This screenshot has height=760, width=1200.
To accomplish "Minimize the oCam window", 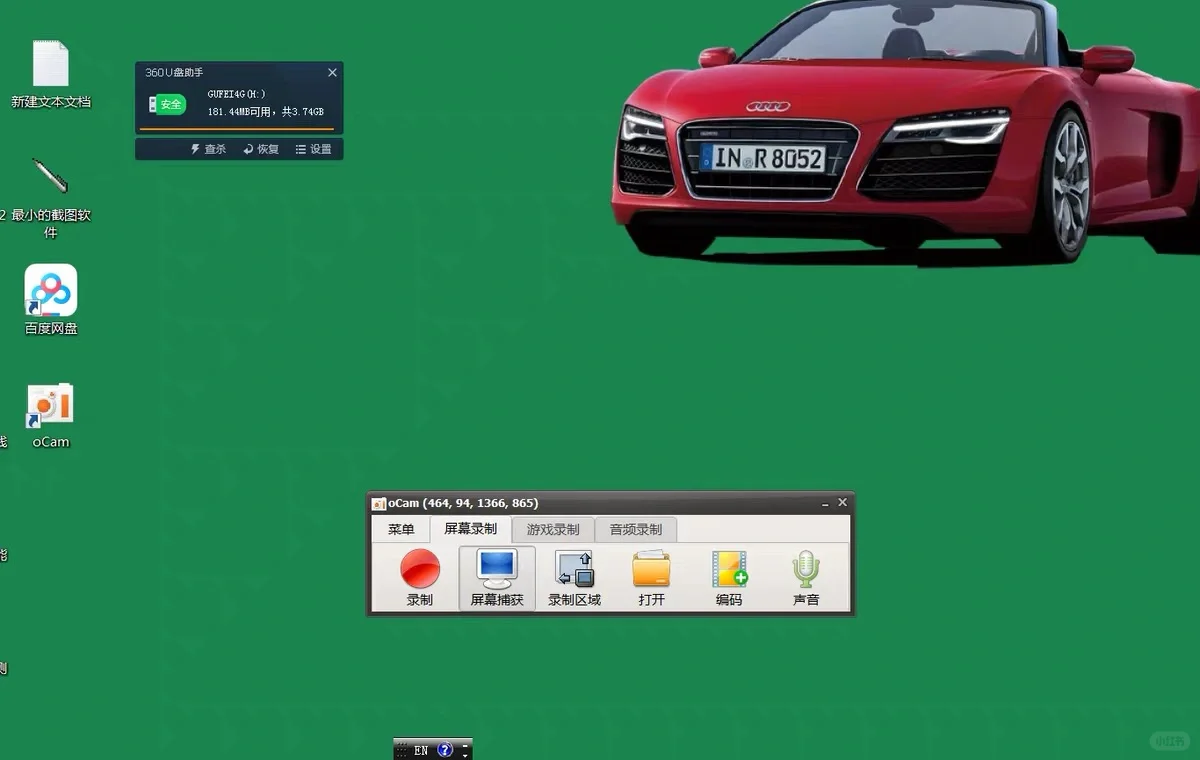I will point(825,503).
